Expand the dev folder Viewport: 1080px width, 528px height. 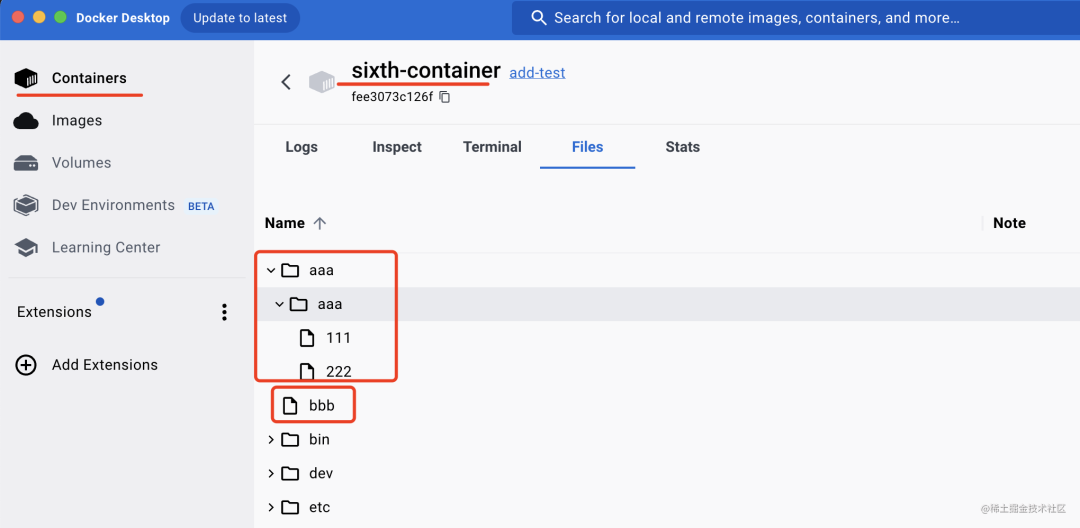(271, 474)
